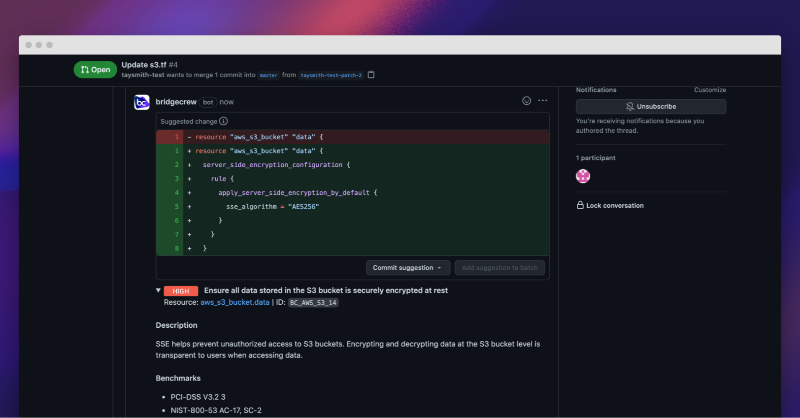Add an emoji reaction to the comment
Screen dimensions: 800x418
click(x=527, y=101)
